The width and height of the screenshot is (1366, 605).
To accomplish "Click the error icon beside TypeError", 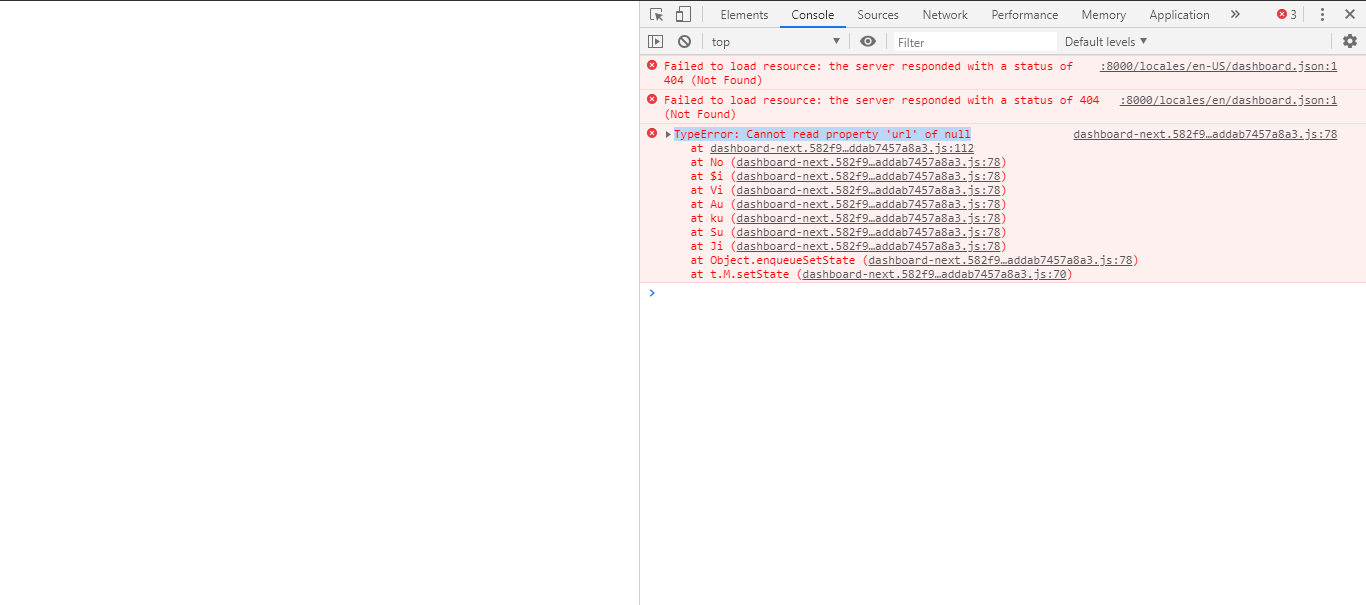I will (x=652, y=133).
